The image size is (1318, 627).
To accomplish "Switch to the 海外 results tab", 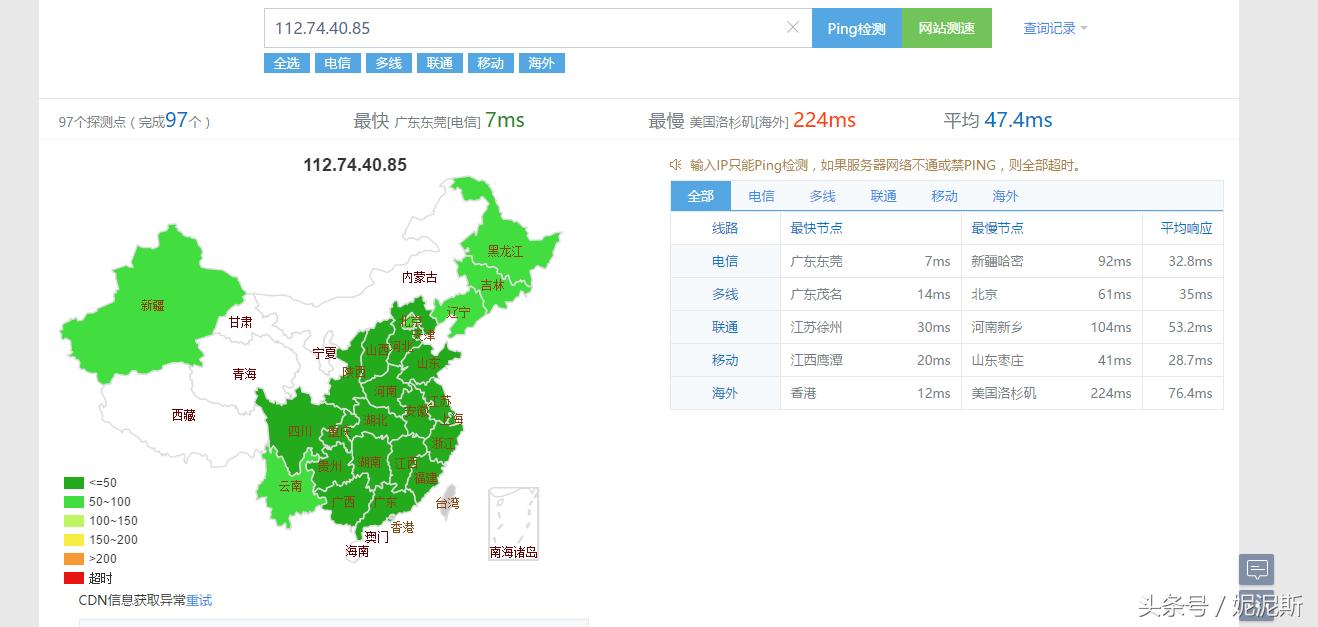I will (x=1004, y=196).
